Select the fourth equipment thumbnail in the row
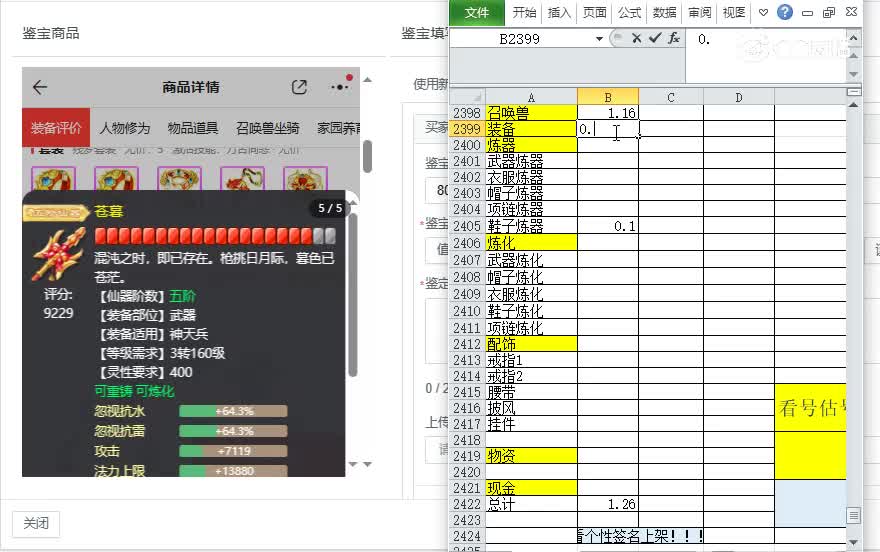 coord(242,179)
